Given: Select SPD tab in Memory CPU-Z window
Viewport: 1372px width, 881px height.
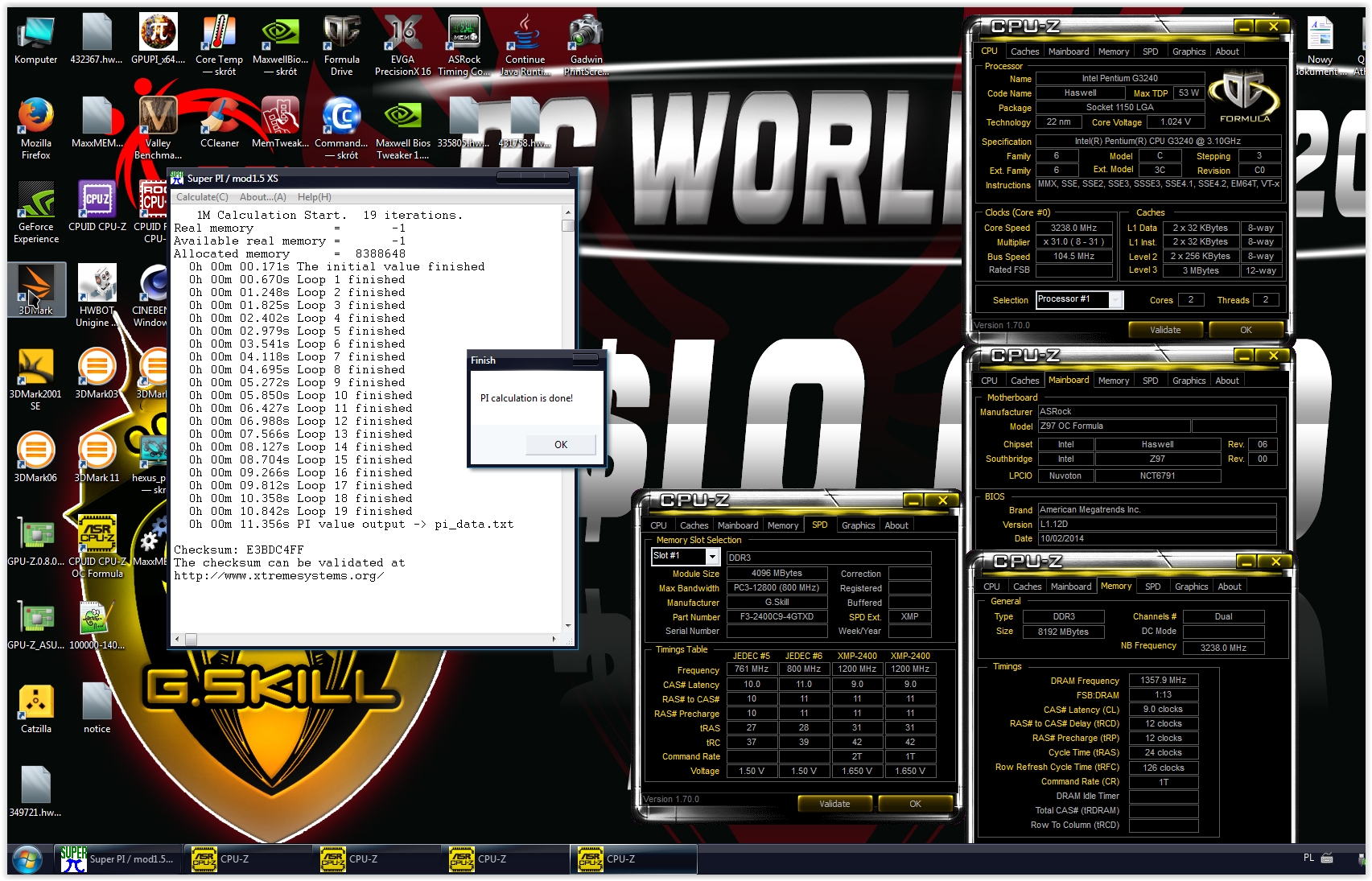Looking at the screenshot, I should tap(1152, 587).
